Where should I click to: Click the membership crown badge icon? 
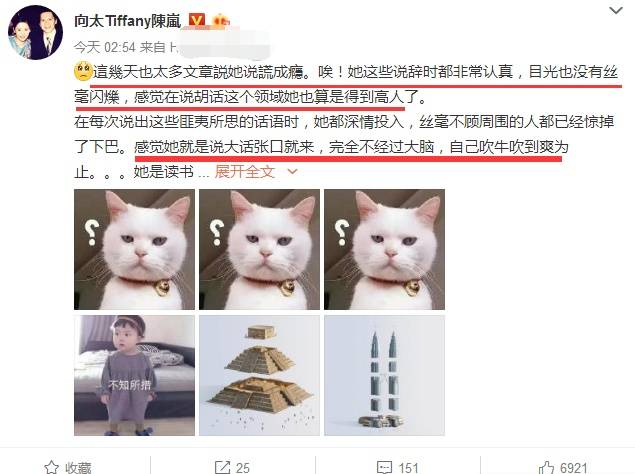click(x=221, y=21)
